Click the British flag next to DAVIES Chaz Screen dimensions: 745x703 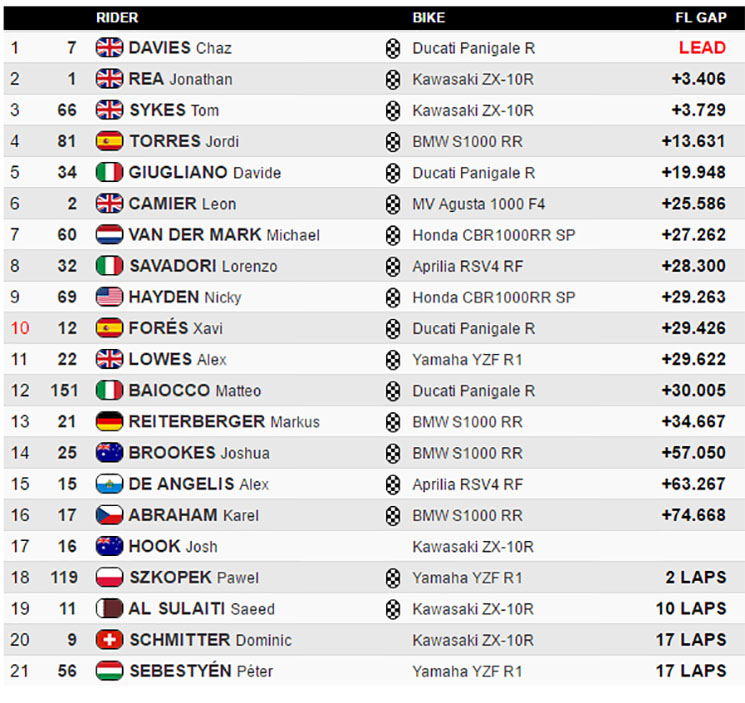[x=109, y=48]
